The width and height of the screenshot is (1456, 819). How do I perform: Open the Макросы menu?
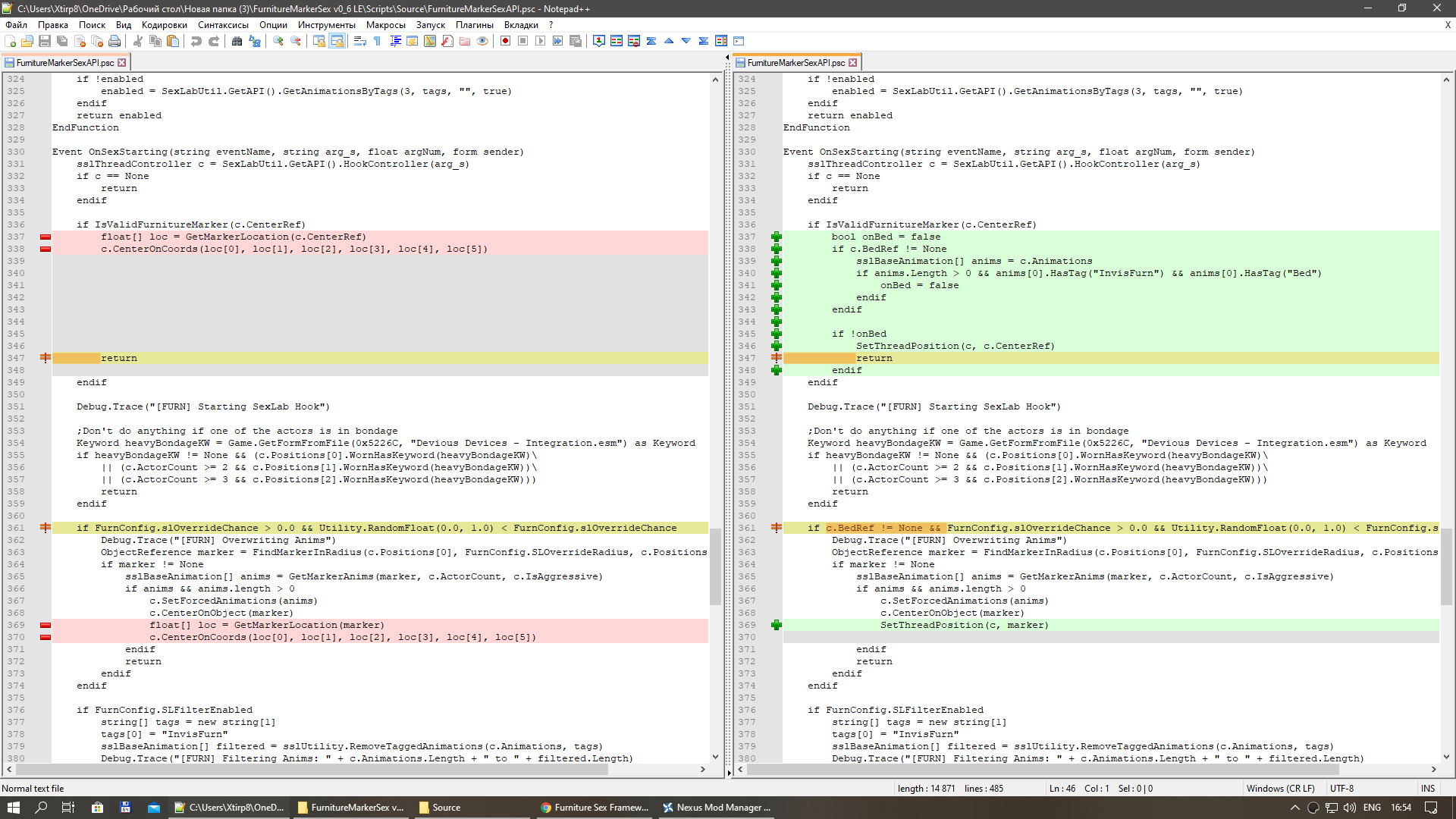[x=386, y=25]
